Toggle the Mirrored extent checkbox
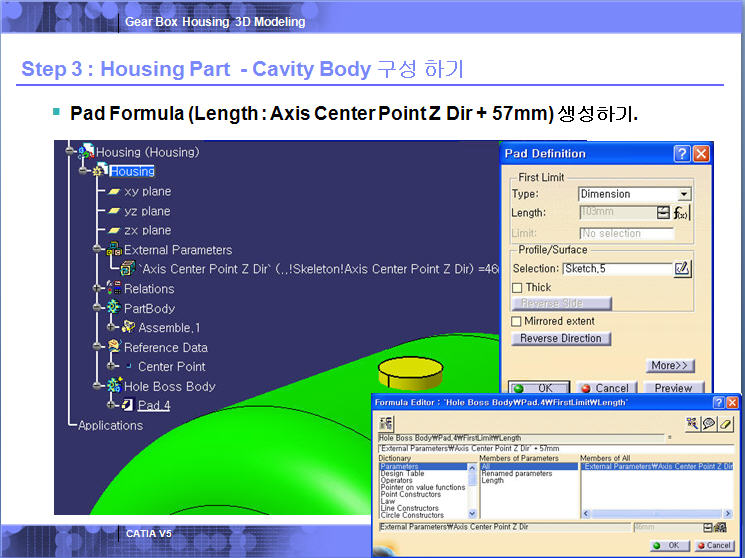The height and width of the screenshot is (558, 745). tap(516, 321)
